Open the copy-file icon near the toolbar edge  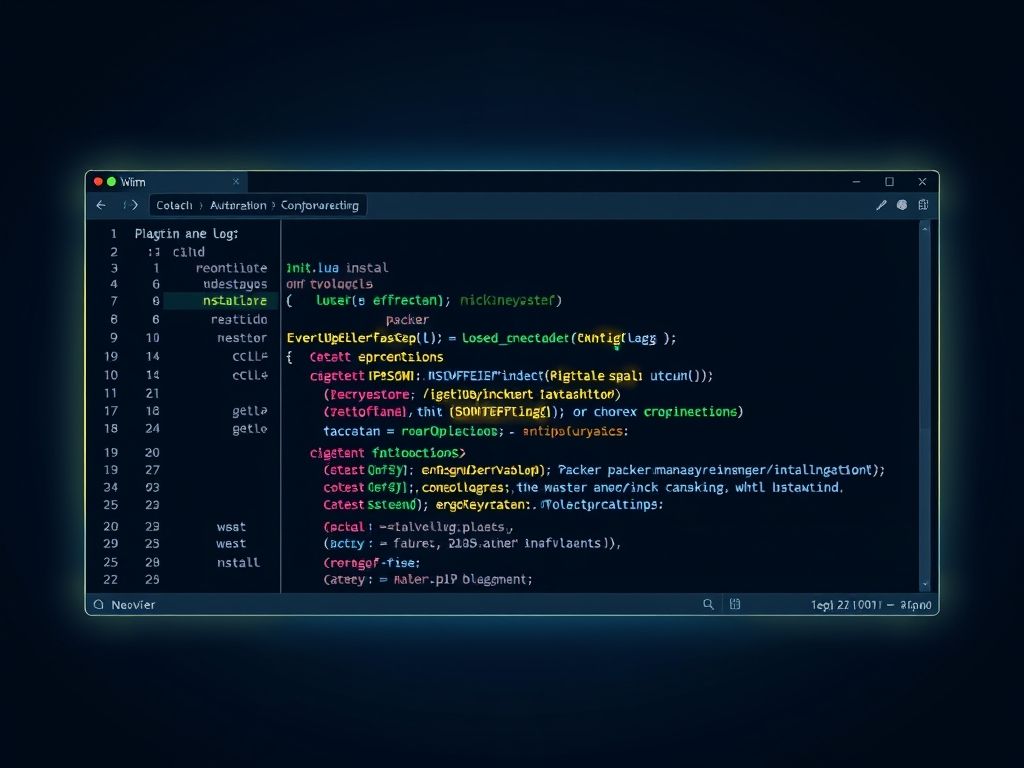point(922,204)
